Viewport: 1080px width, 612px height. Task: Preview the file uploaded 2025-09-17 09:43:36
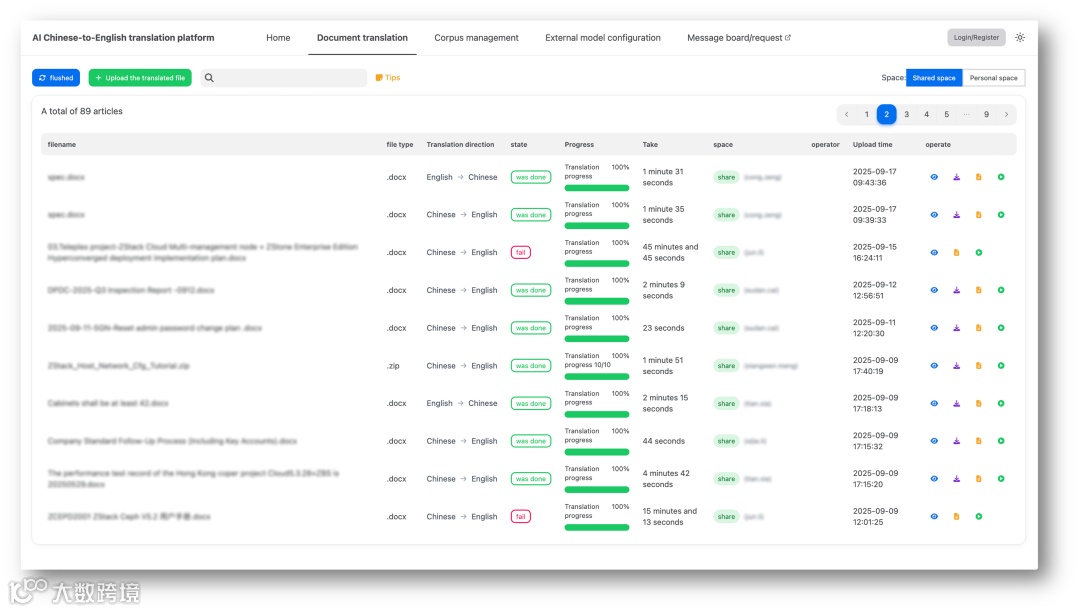pos(934,177)
